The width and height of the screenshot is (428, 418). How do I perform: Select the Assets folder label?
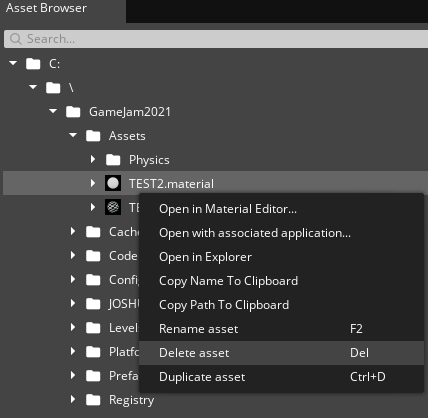click(x=127, y=136)
